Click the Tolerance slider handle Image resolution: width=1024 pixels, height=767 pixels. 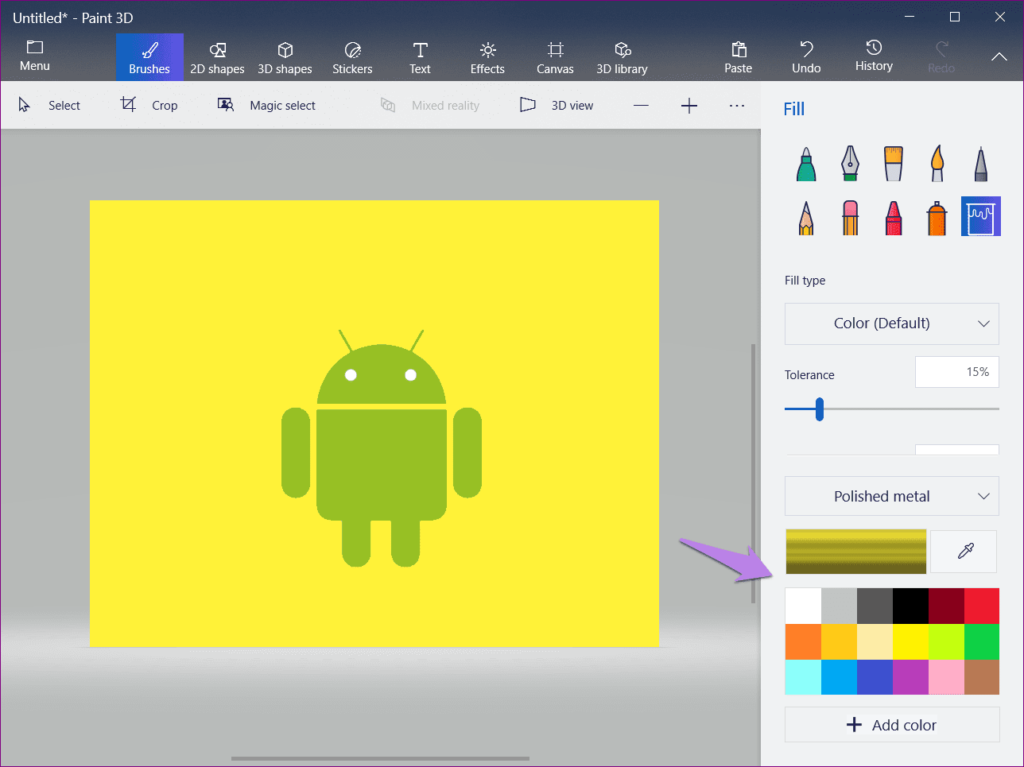coord(820,409)
